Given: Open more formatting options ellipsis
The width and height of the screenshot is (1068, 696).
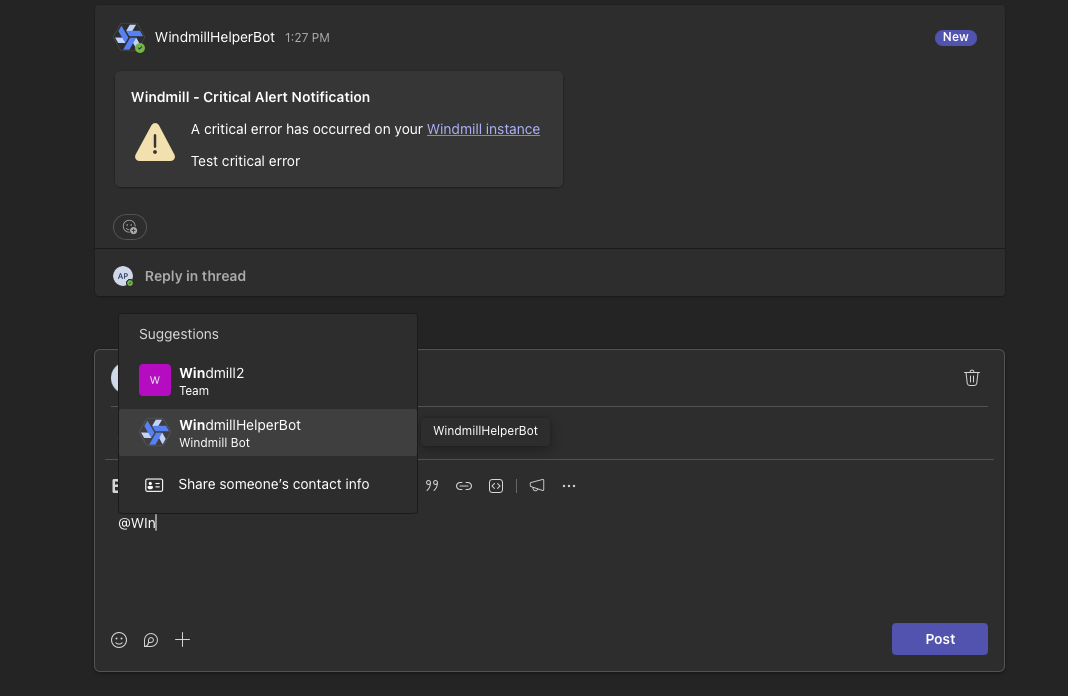Looking at the screenshot, I should pos(569,486).
